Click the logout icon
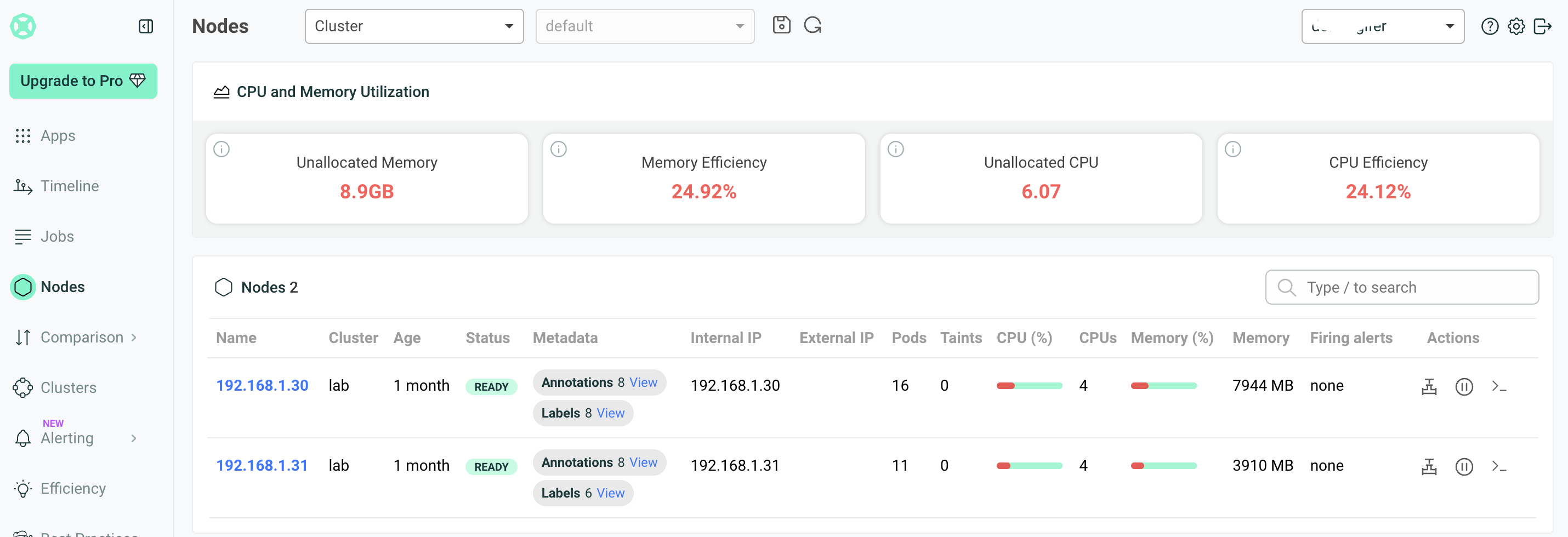Viewport: 1568px width, 537px height. tap(1542, 26)
